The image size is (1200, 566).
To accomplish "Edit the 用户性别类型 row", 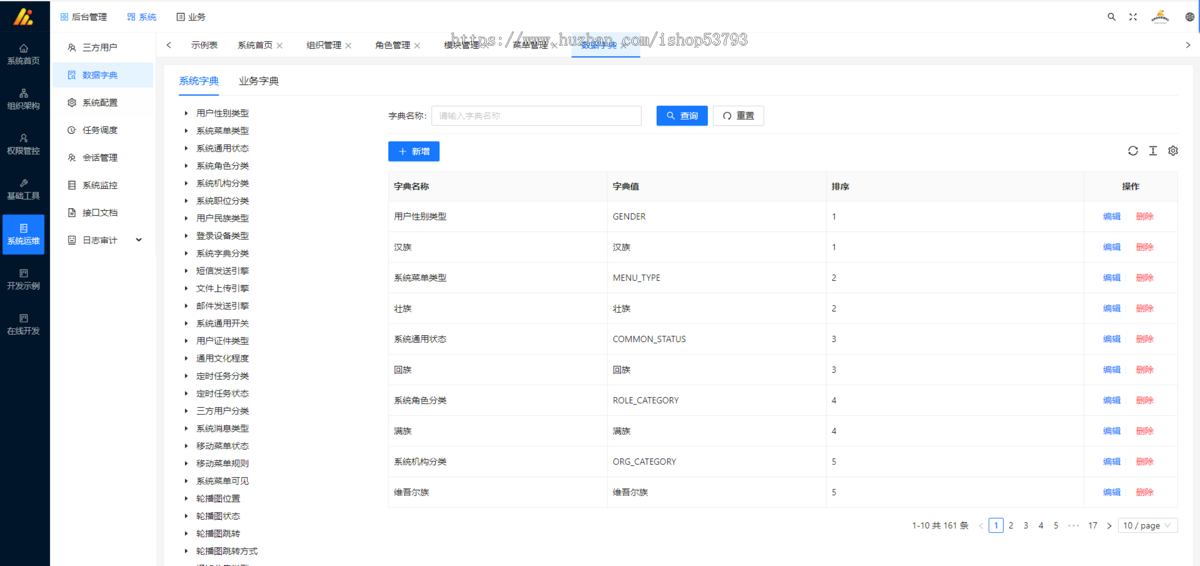I will (x=1112, y=217).
